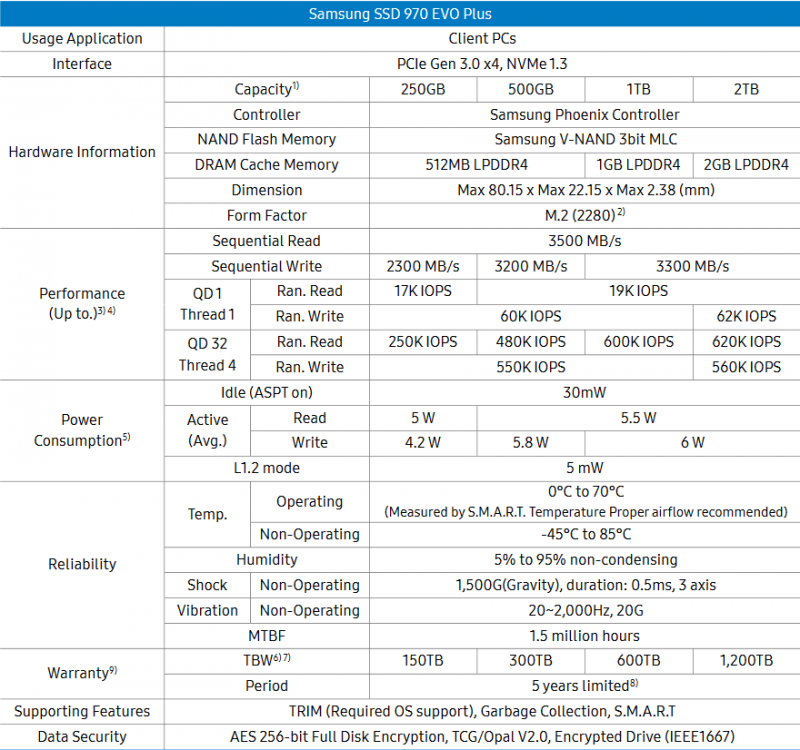Click the "Samsung Phoenix Controller" cell
The image size is (800, 750).
coord(585,115)
